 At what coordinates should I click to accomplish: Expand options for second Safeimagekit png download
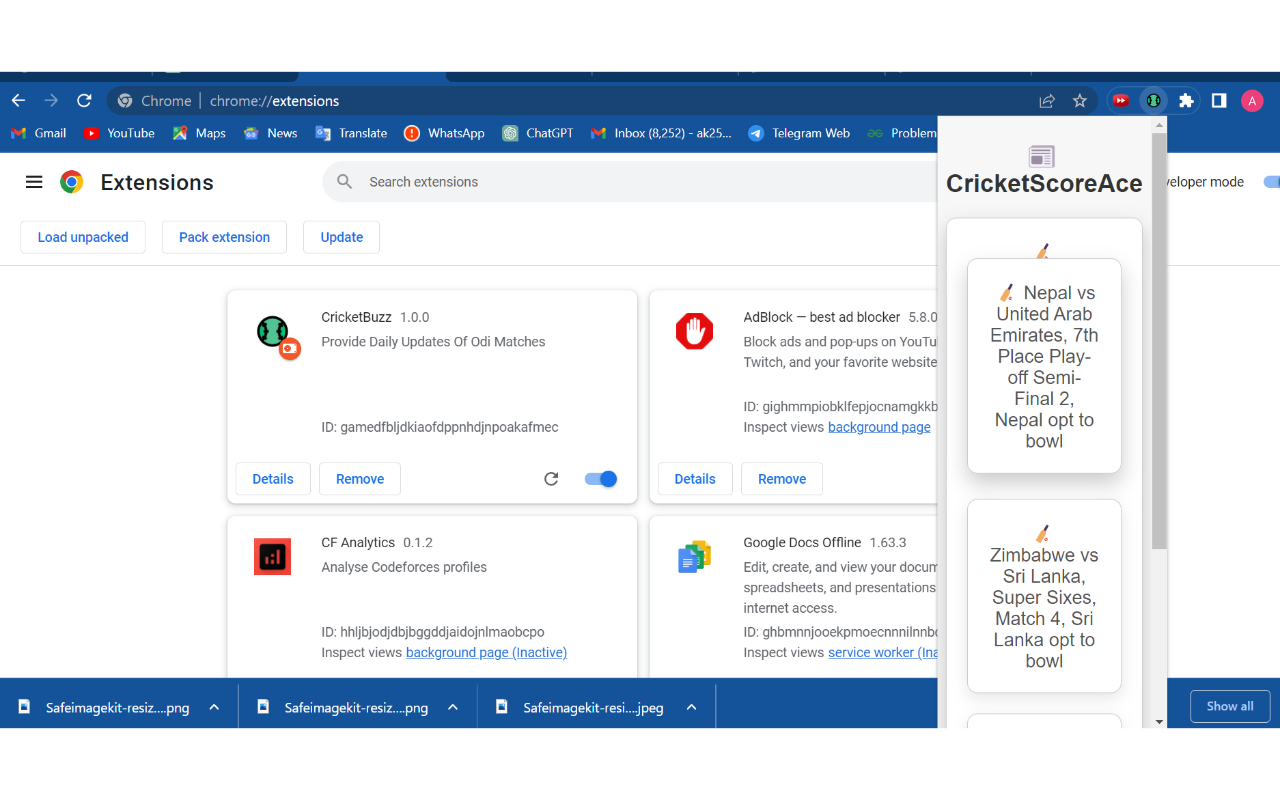[x=453, y=707]
